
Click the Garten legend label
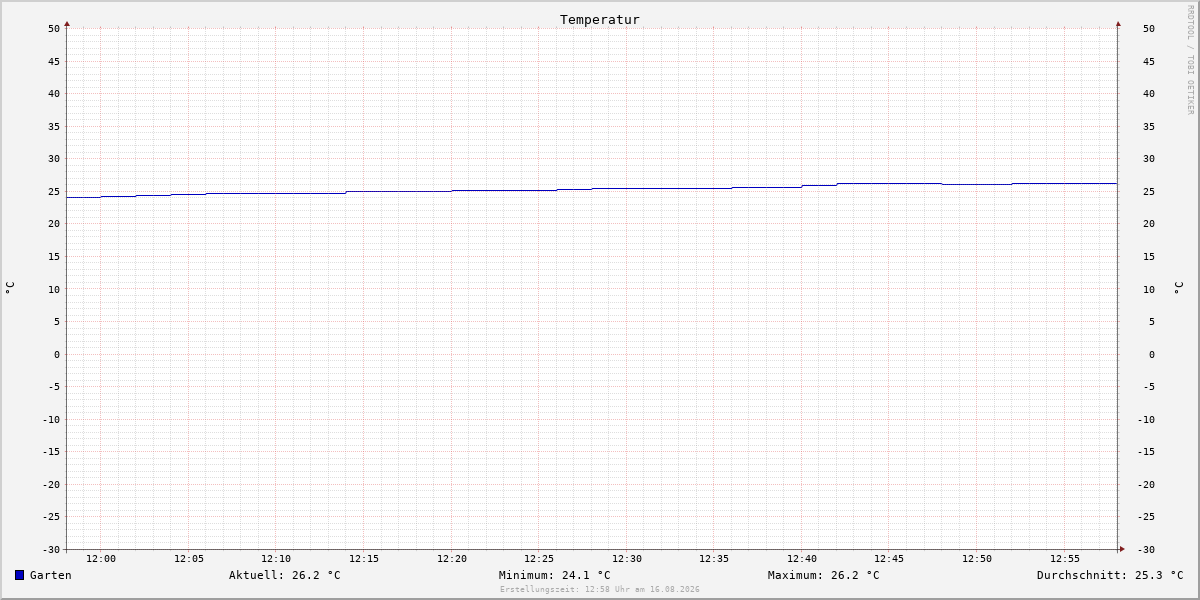(51, 575)
